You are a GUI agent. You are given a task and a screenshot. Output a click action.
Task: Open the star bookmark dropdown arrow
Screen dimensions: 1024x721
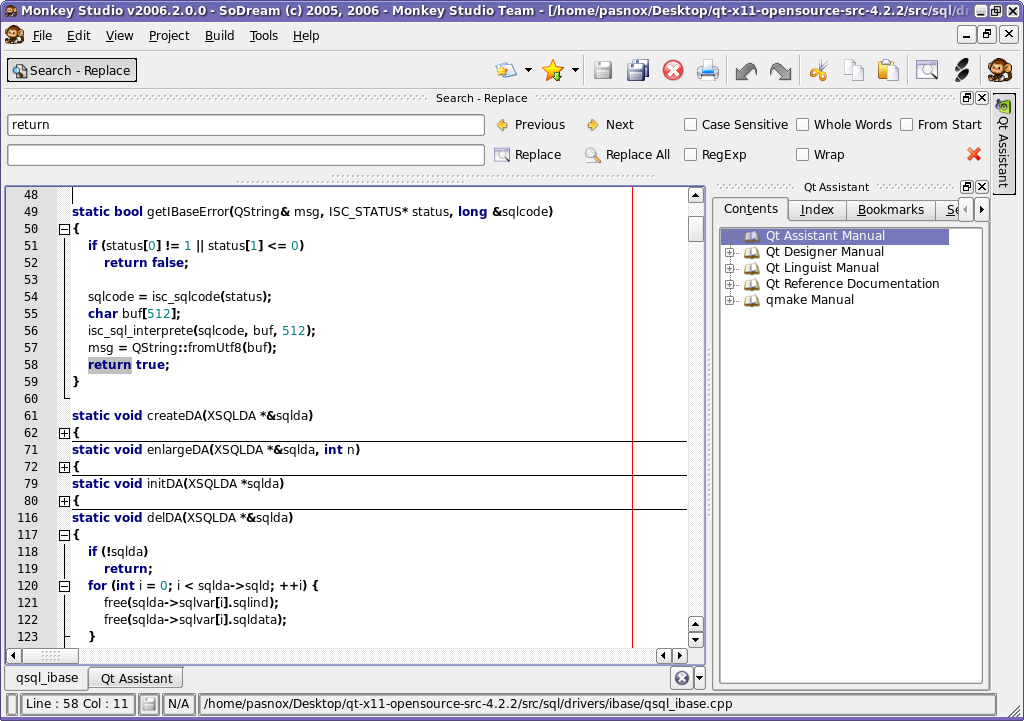pyautogui.click(x=575, y=70)
